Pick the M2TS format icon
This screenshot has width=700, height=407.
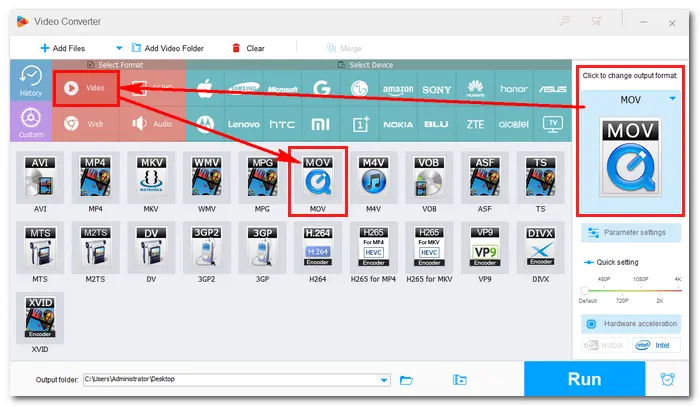pyautogui.click(x=96, y=248)
